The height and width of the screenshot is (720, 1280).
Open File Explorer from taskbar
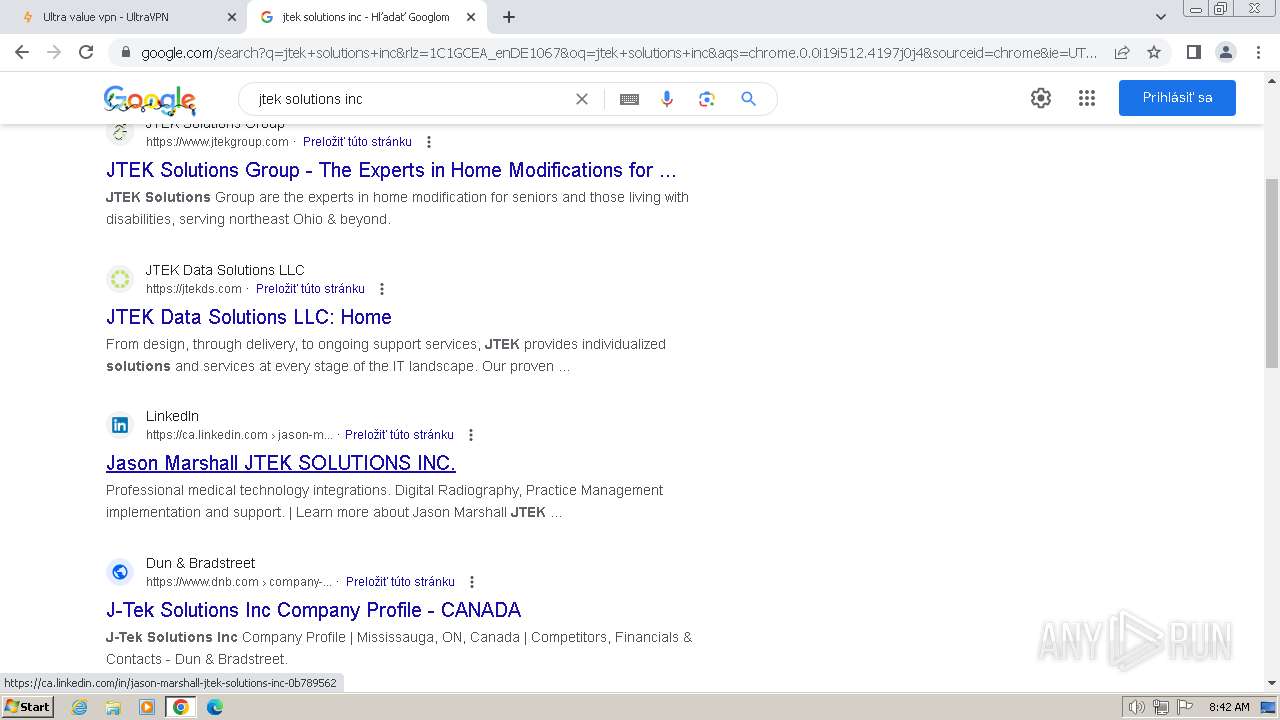113,707
